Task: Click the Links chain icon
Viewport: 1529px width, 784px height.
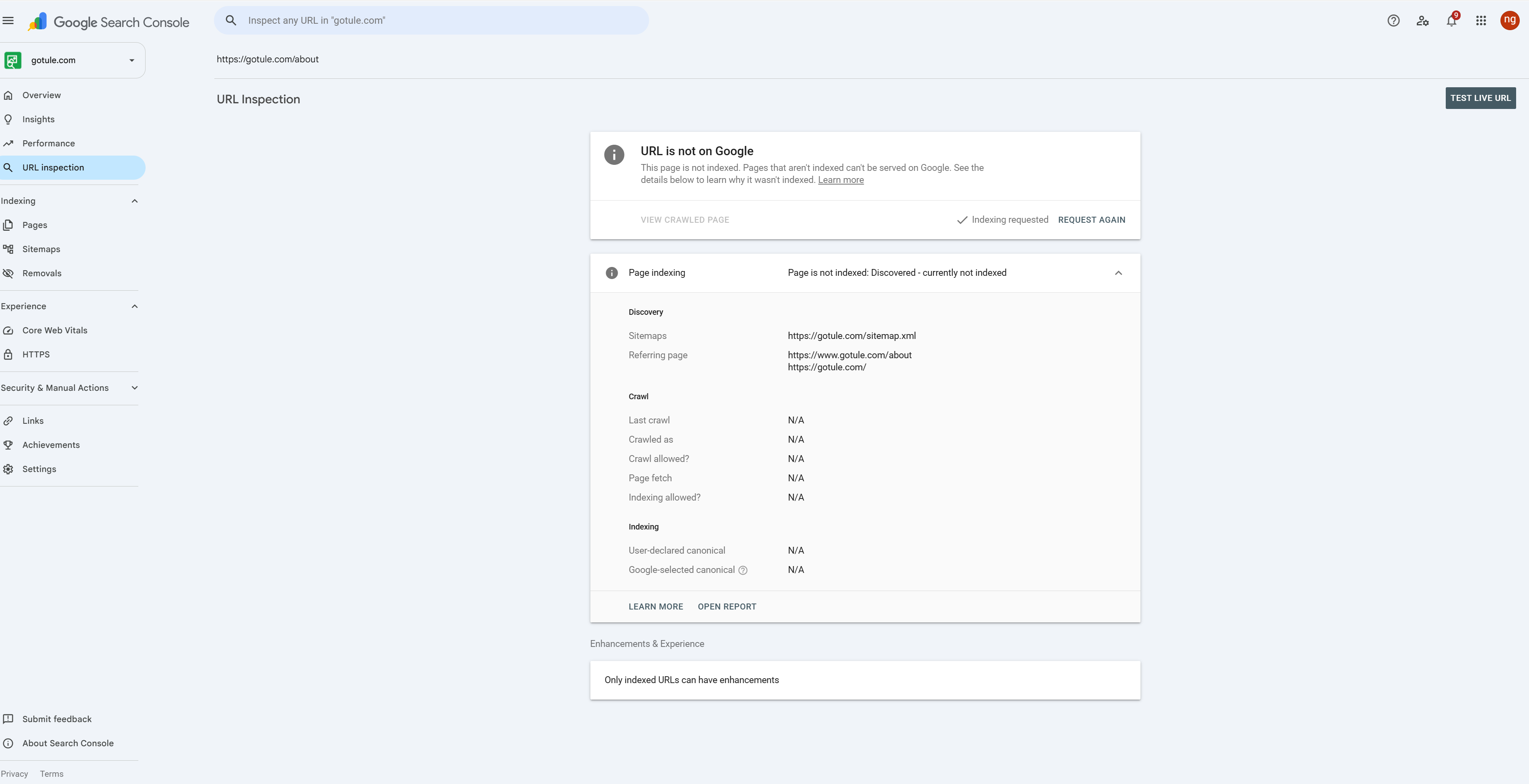Action: coord(8,421)
